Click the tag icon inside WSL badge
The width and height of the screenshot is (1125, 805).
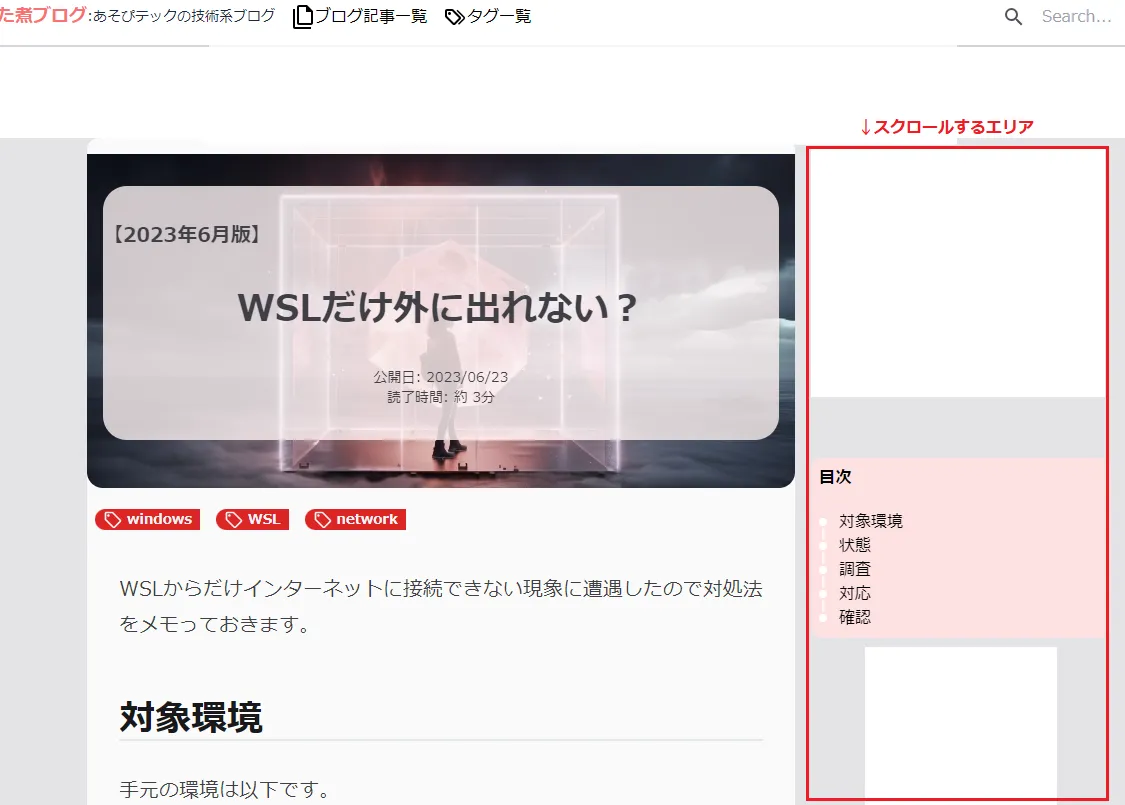pyautogui.click(x=234, y=519)
